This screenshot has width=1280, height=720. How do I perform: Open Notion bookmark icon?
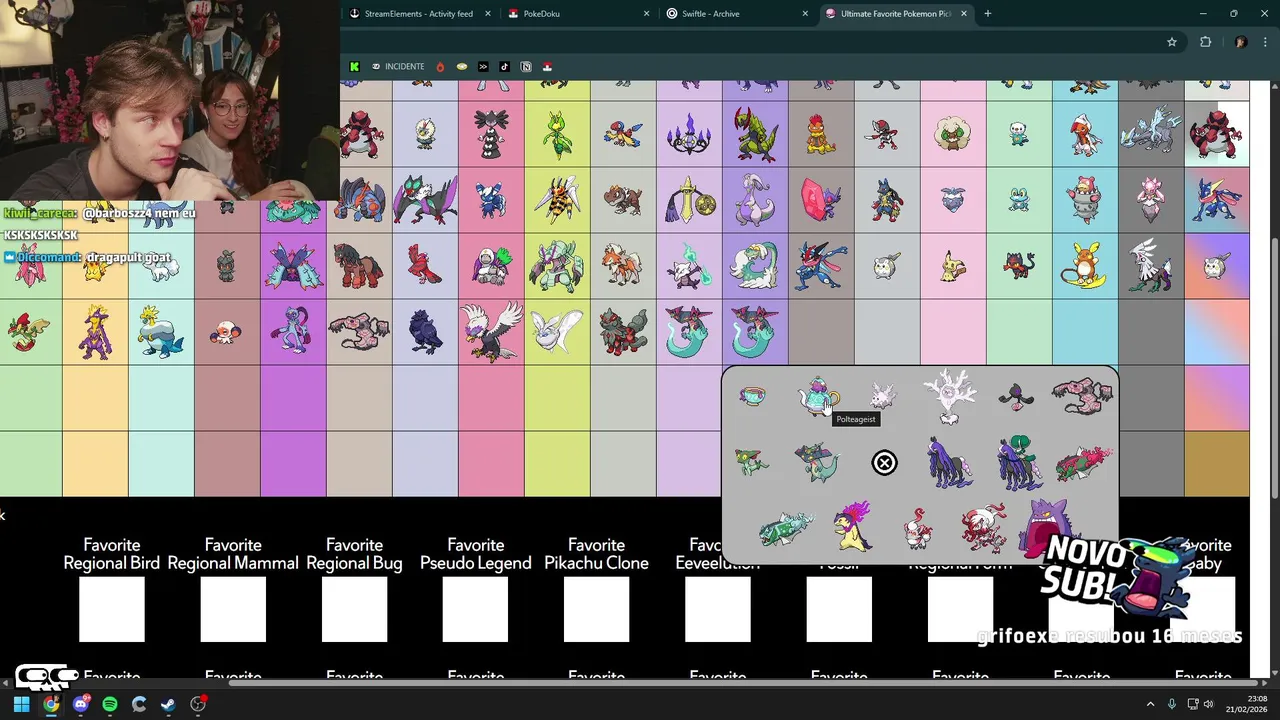pyautogui.click(x=526, y=67)
